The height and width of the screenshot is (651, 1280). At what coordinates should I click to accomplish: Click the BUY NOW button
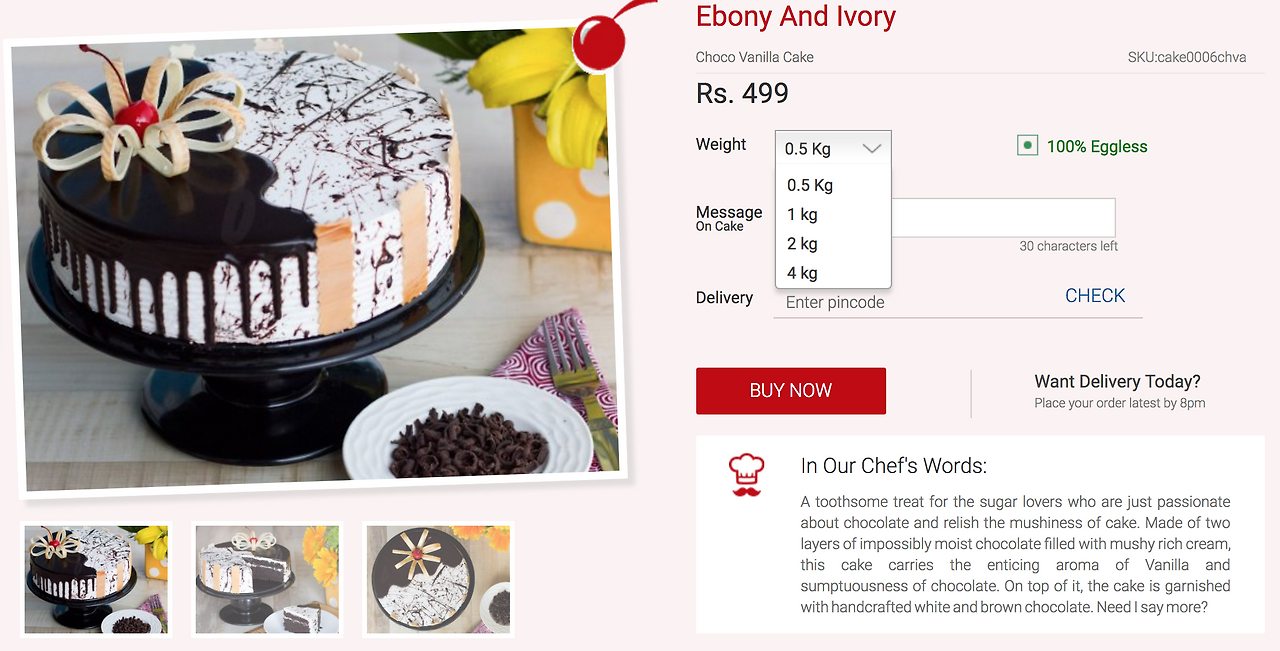click(791, 391)
